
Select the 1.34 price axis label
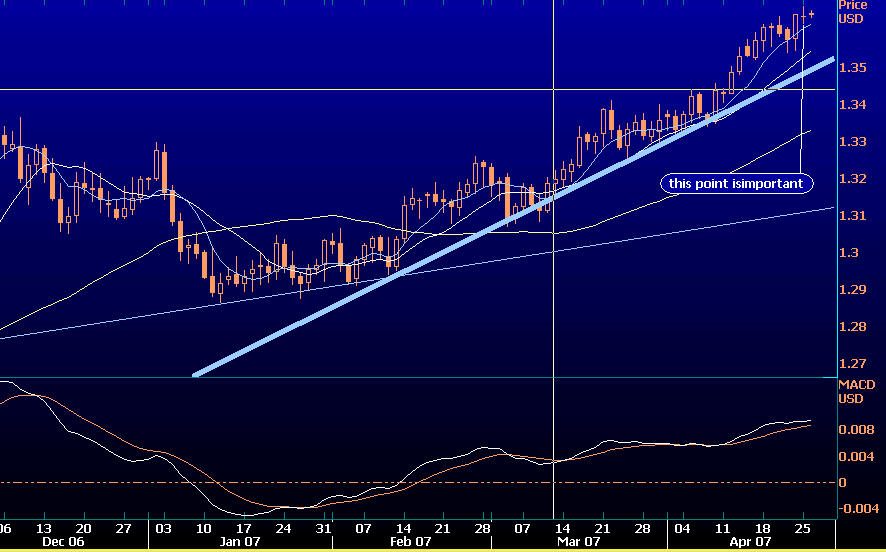pyautogui.click(x=853, y=105)
